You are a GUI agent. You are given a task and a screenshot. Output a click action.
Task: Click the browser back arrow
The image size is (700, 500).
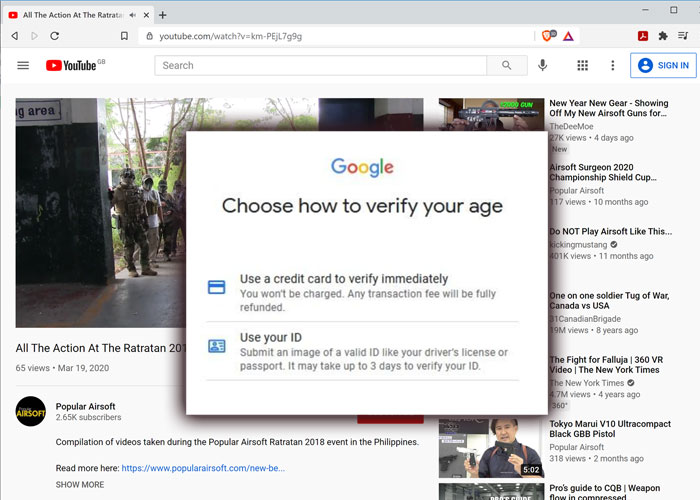click(15, 36)
